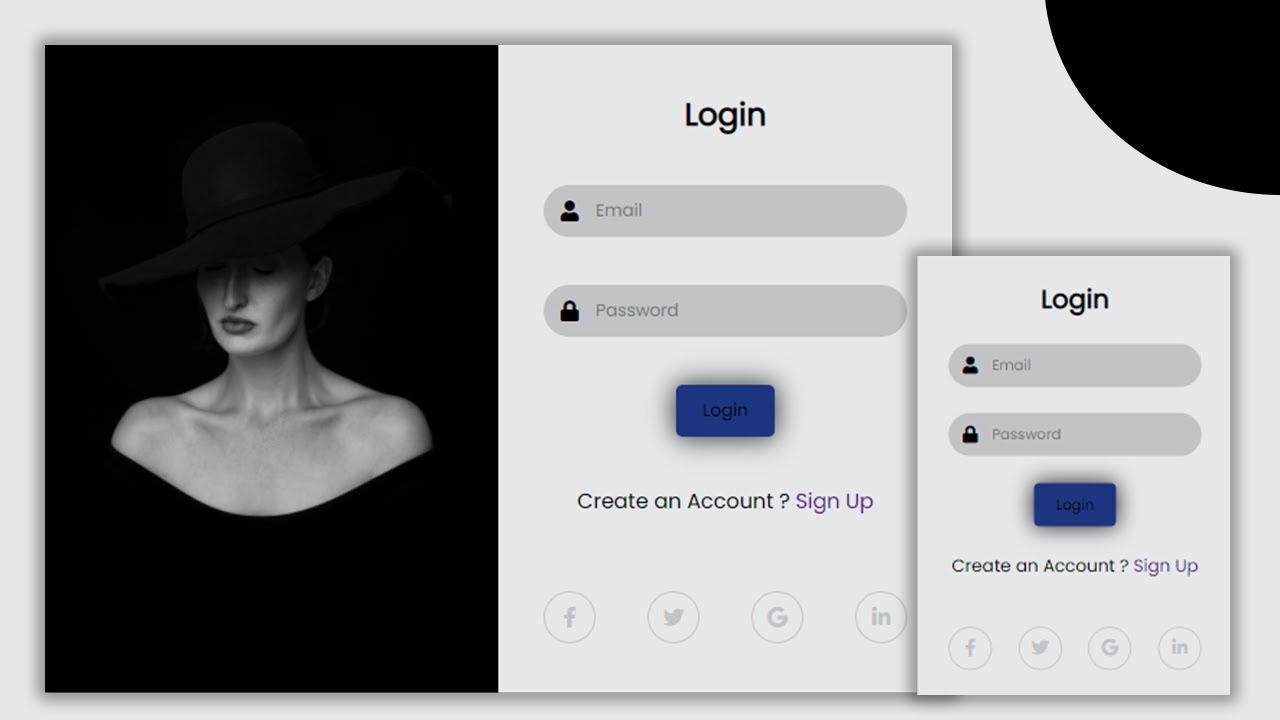Click the 'Create an Account ?' text in mobile form
This screenshot has height=720, width=1280.
click(1040, 566)
